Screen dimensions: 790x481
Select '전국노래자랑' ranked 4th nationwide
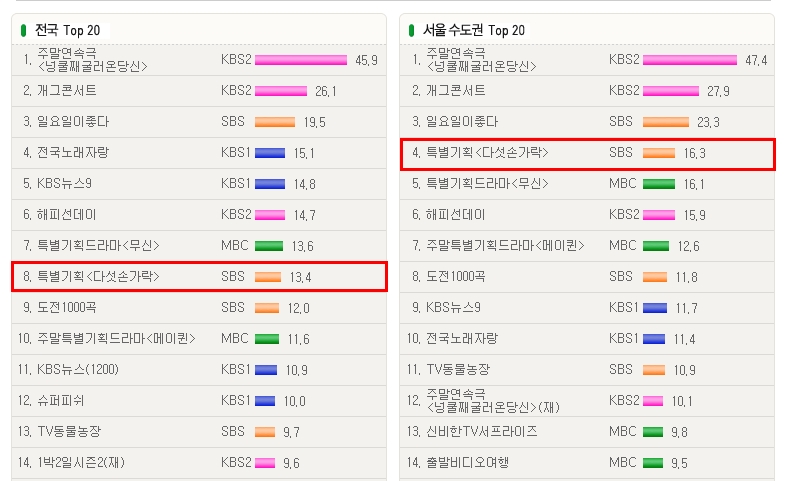coord(73,153)
